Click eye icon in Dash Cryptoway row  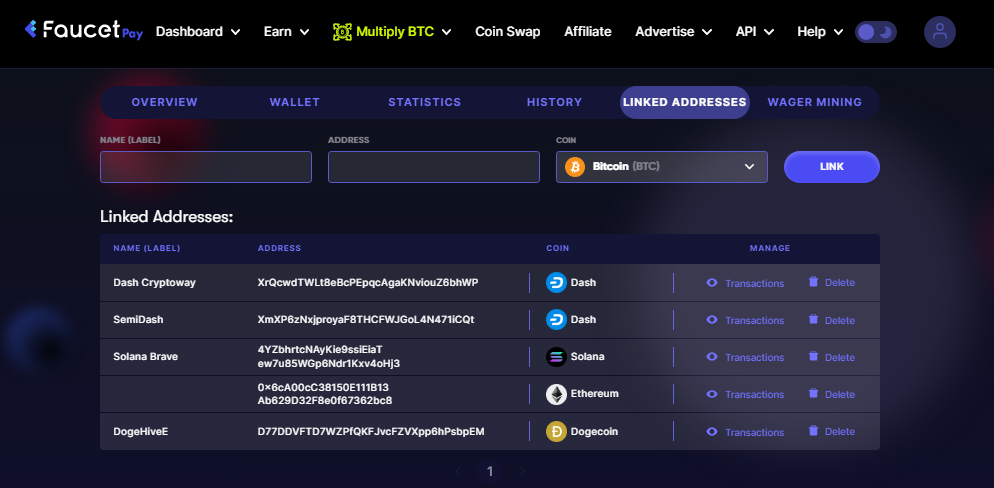(x=712, y=283)
